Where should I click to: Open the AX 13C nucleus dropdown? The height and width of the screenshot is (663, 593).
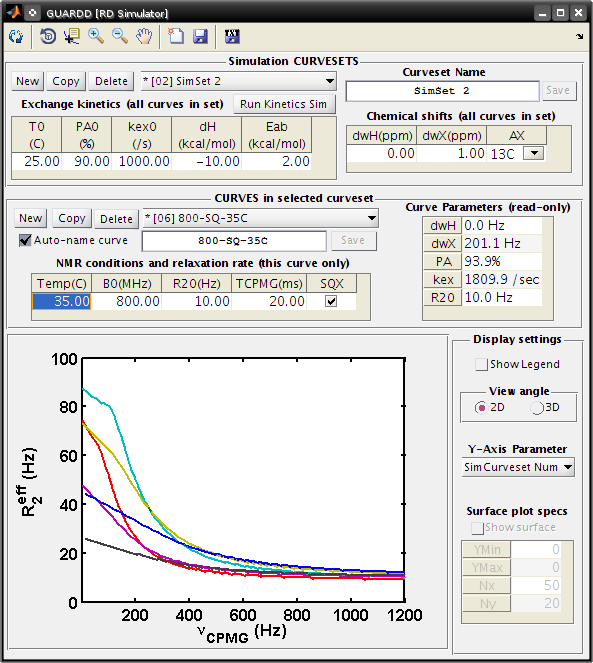tap(534, 153)
